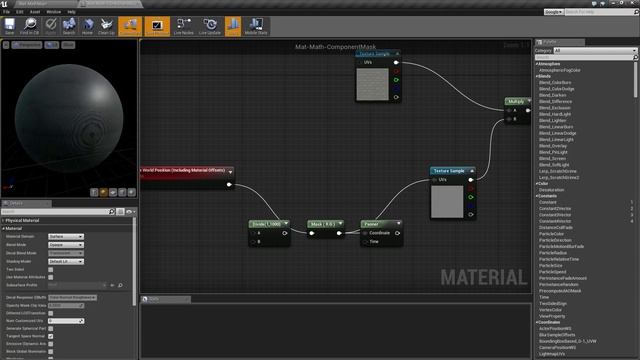640x360 pixels.
Task: Open the World Position node dropdown arrow
Action: pyautogui.click(x=231, y=172)
